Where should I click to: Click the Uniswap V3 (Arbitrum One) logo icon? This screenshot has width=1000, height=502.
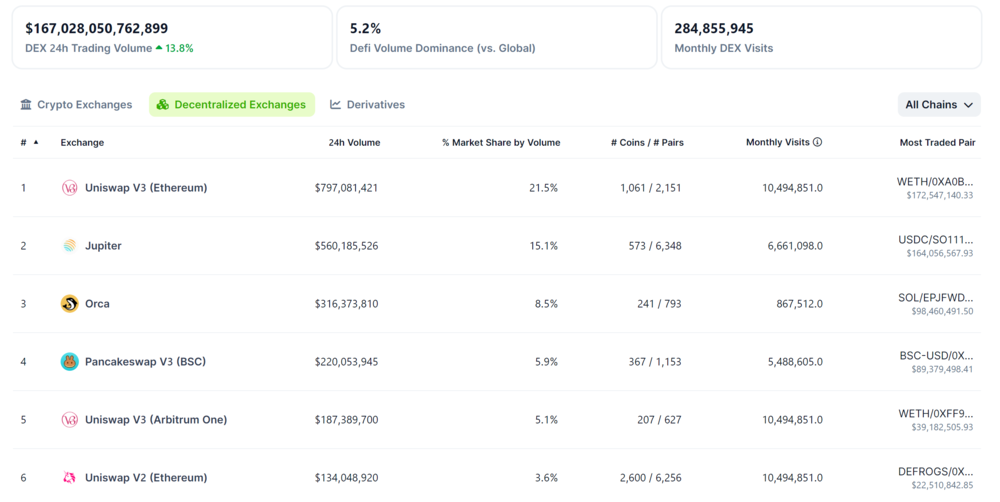69,420
